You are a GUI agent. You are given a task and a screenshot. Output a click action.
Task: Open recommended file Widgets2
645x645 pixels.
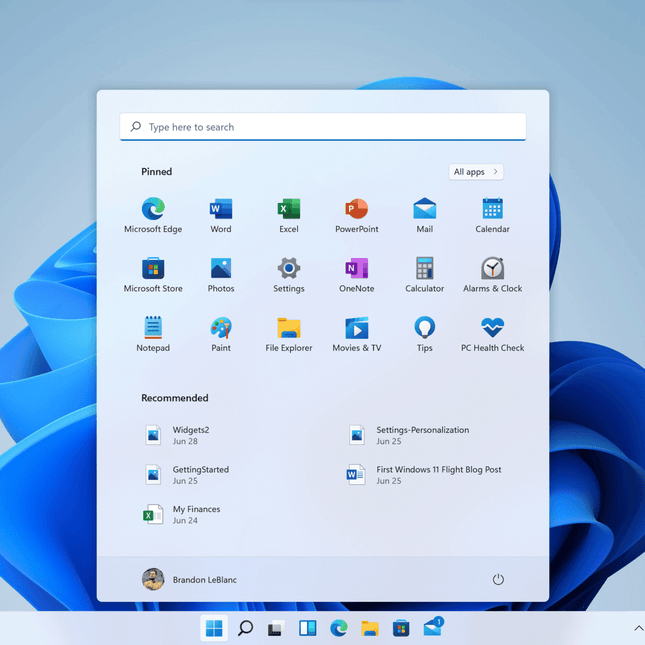[x=177, y=435]
